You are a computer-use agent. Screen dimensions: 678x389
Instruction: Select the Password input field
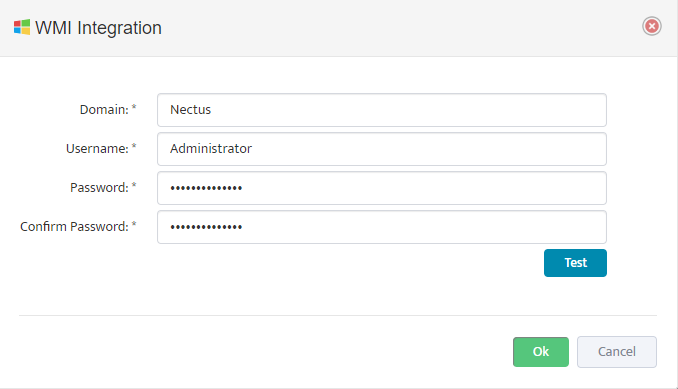coord(382,188)
